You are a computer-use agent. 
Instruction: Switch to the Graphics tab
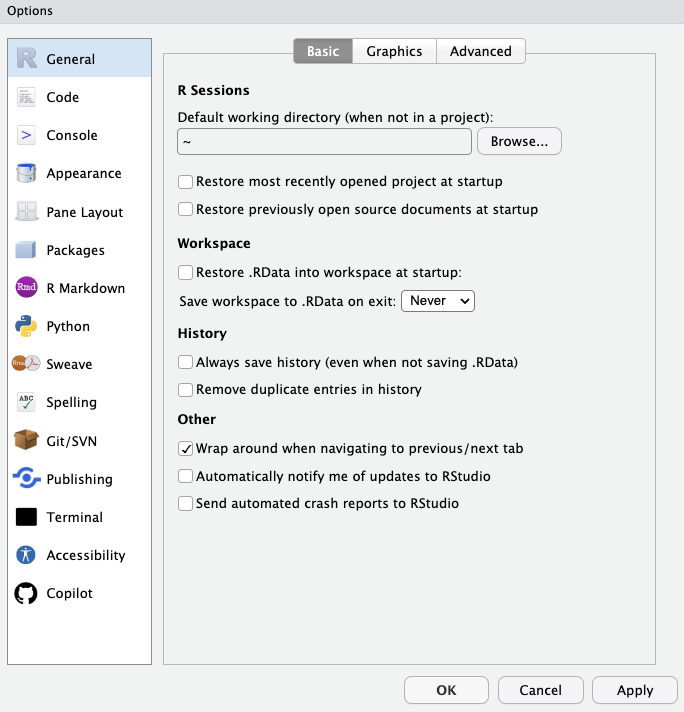click(394, 51)
